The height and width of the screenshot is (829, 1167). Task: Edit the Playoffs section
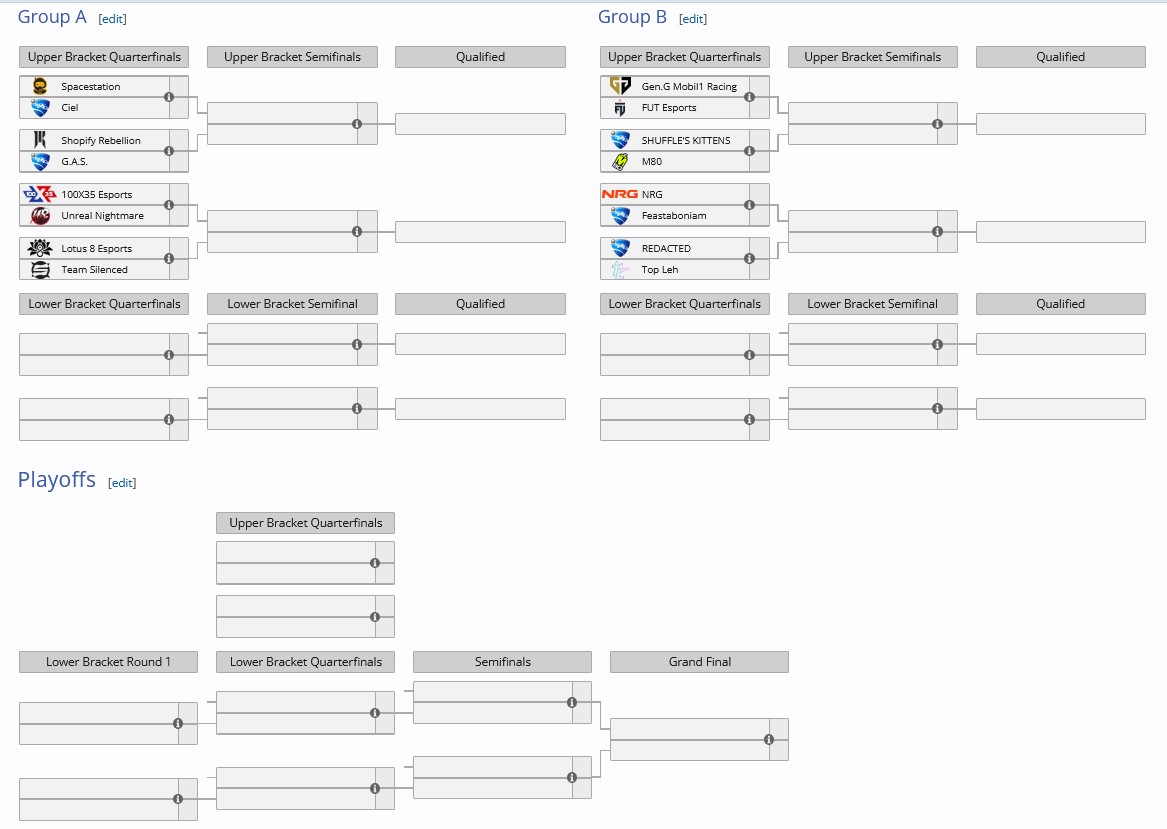tap(122, 483)
